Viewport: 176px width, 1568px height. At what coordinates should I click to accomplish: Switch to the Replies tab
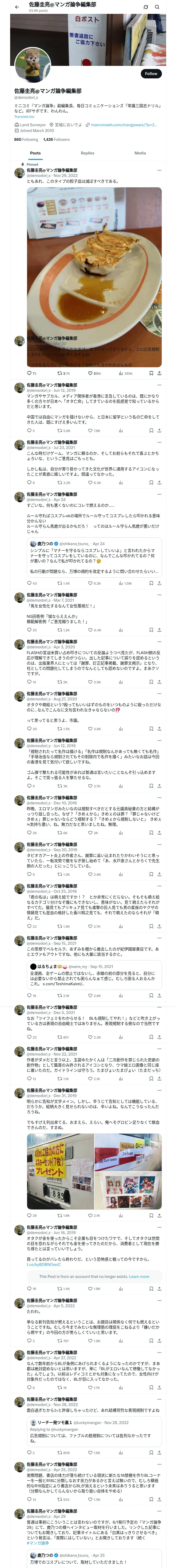click(x=87, y=153)
